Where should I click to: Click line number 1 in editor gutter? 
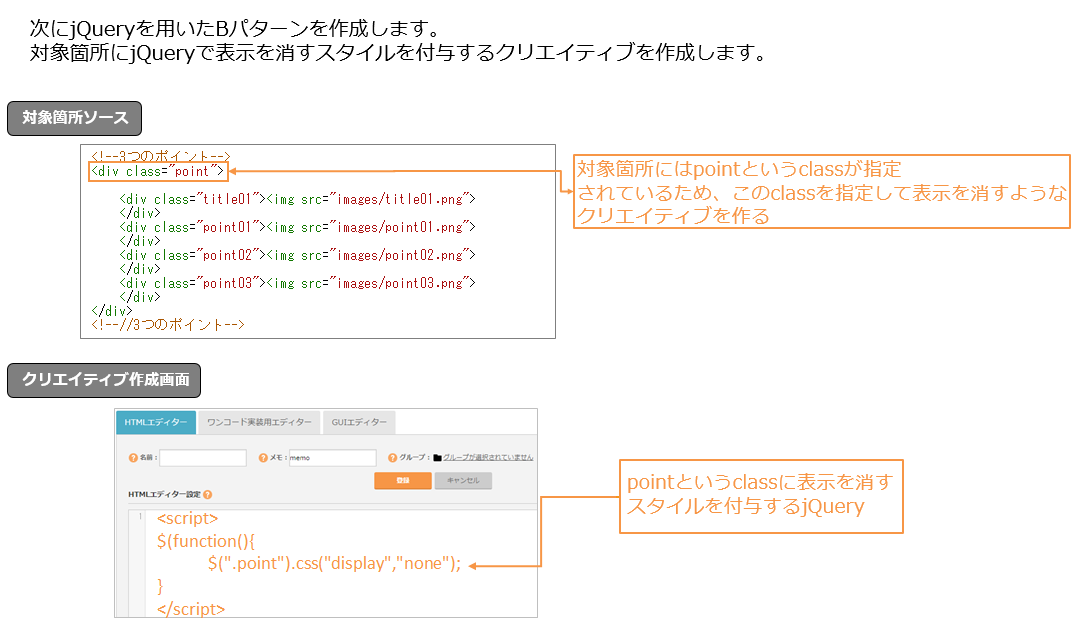click(140, 516)
